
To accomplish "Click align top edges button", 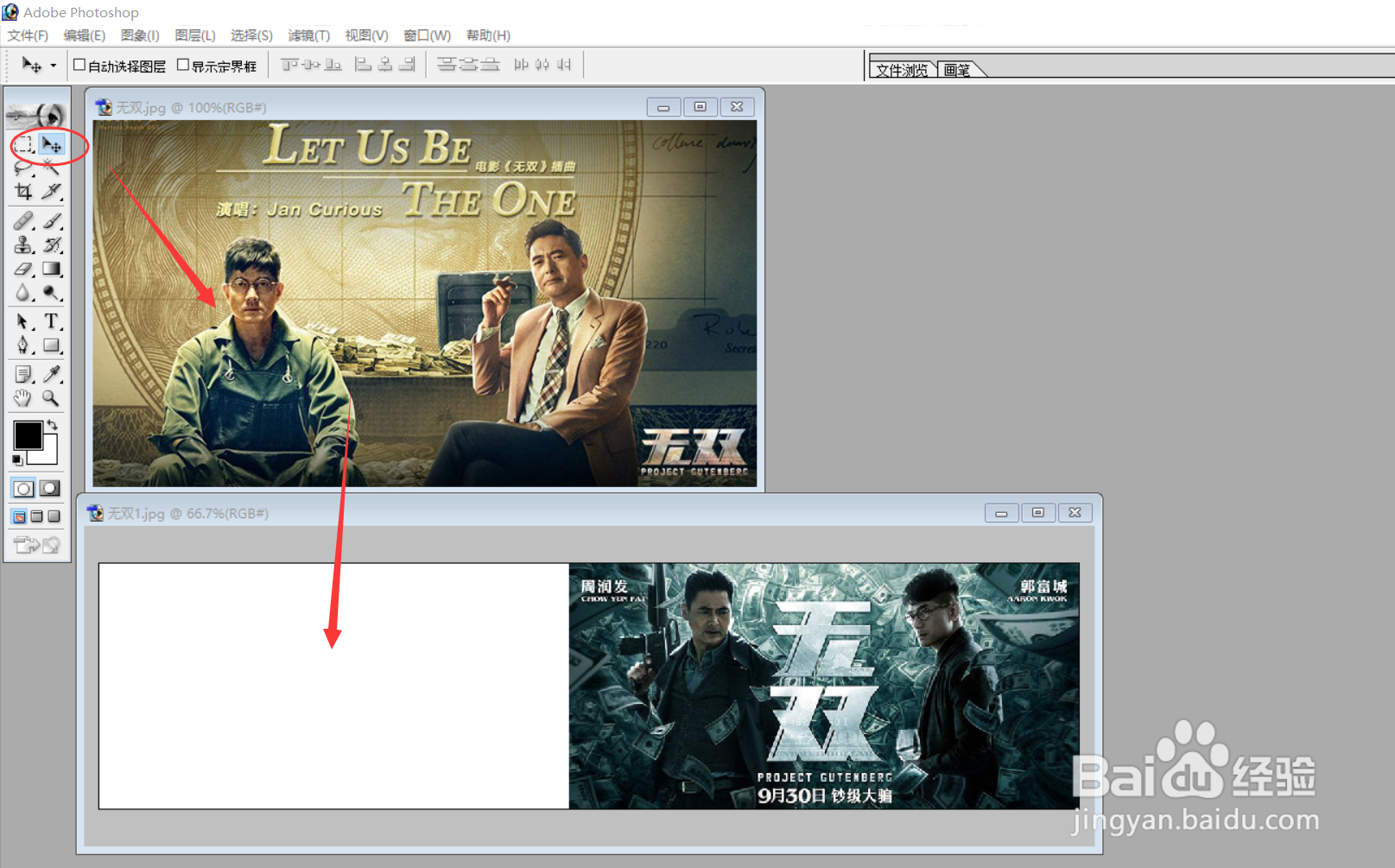I will pyautogui.click(x=290, y=65).
